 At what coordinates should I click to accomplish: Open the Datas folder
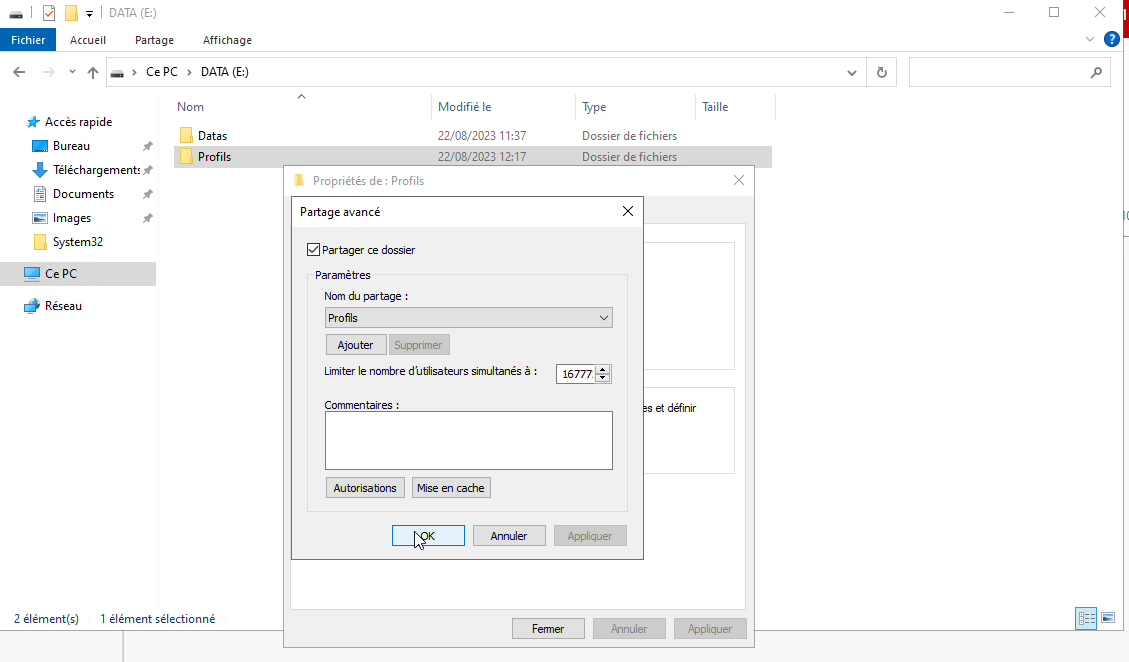point(212,135)
